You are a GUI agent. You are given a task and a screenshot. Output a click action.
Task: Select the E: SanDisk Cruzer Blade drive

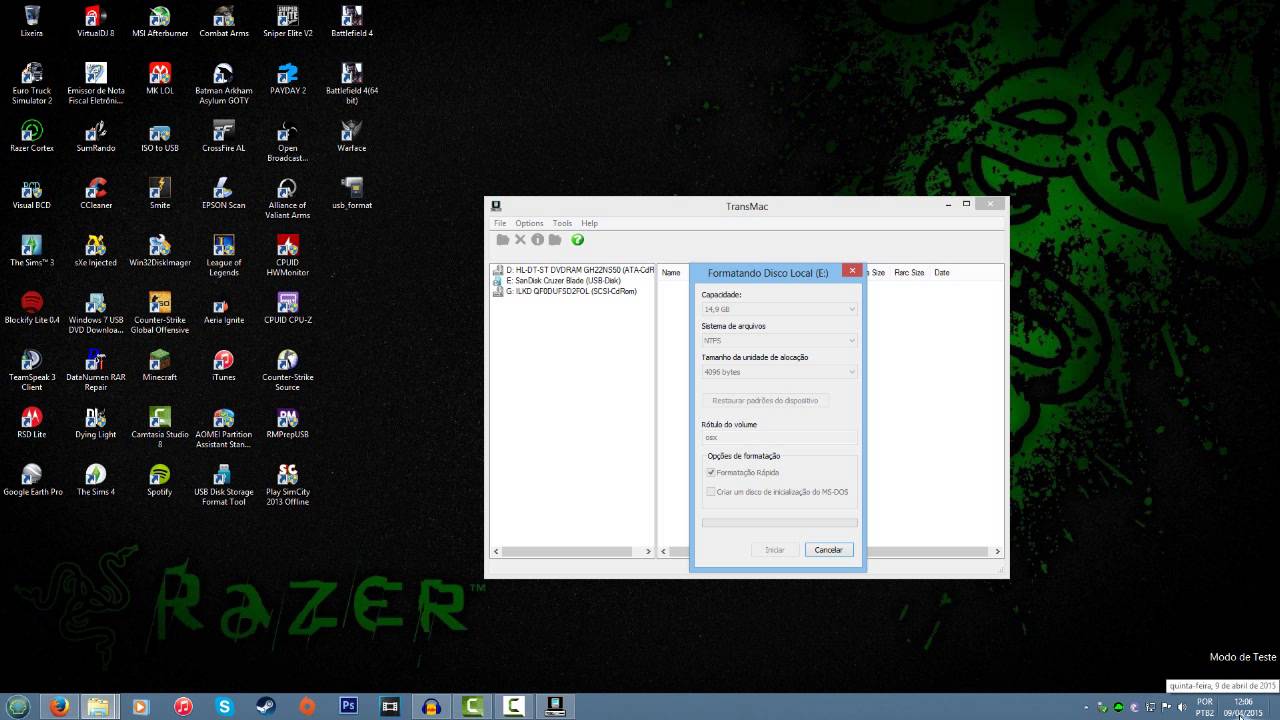pyautogui.click(x=557, y=281)
